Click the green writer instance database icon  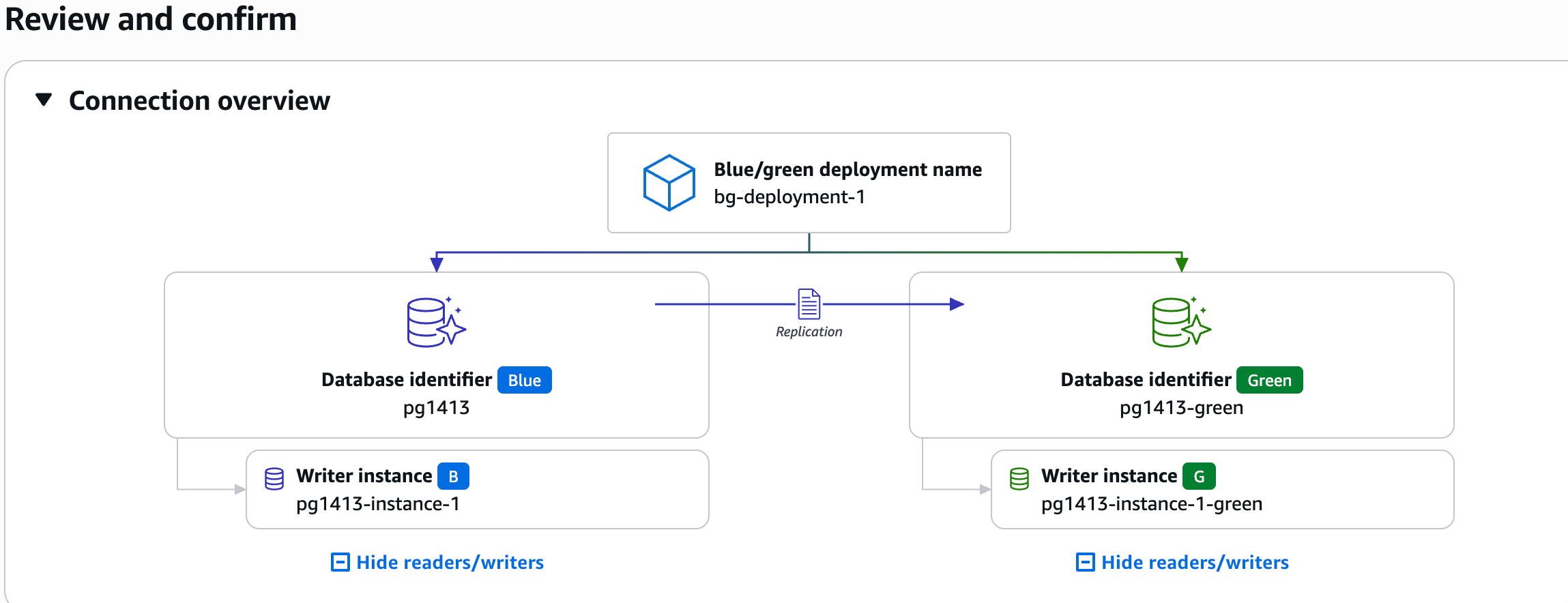(x=1019, y=479)
